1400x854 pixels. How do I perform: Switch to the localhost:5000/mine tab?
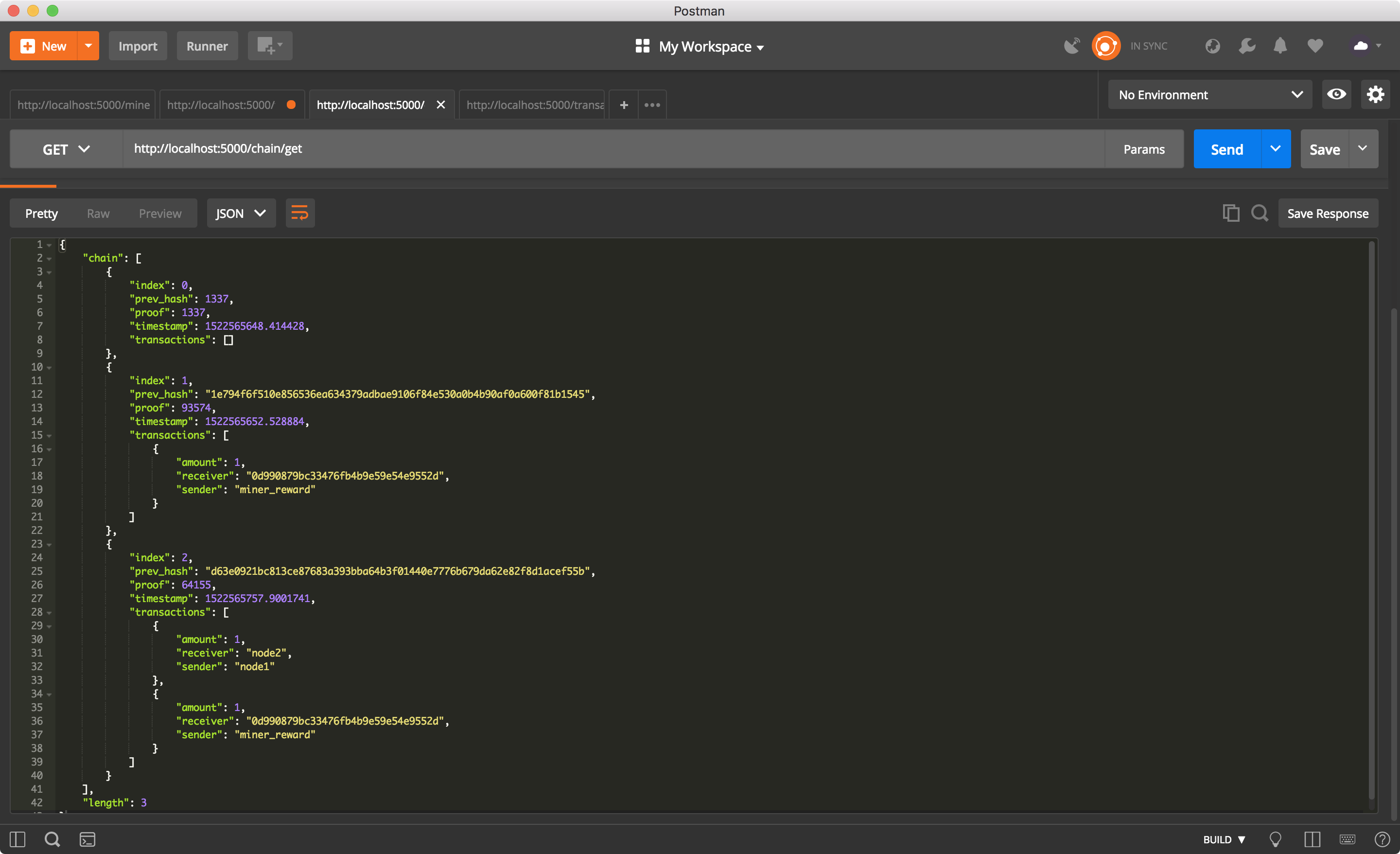[x=83, y=105]
